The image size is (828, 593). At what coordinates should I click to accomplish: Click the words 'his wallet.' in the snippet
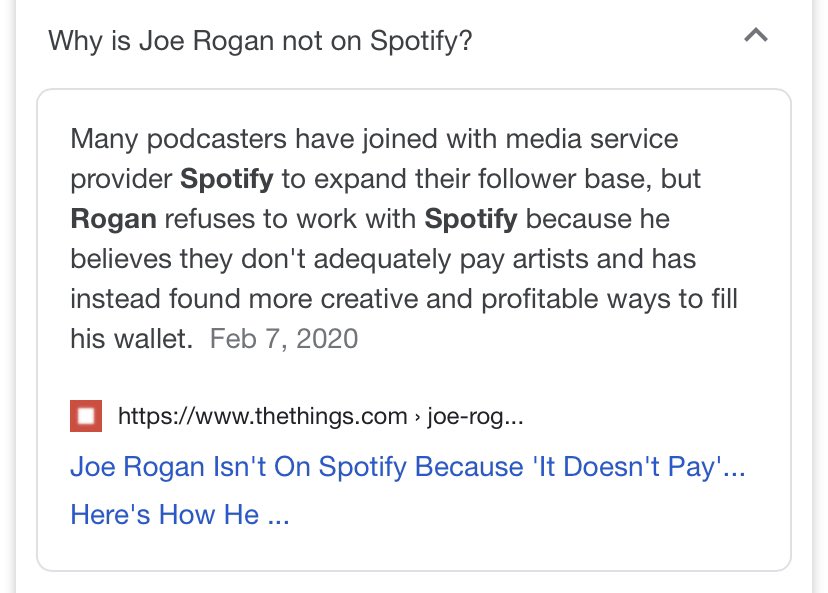click(131, 339)
